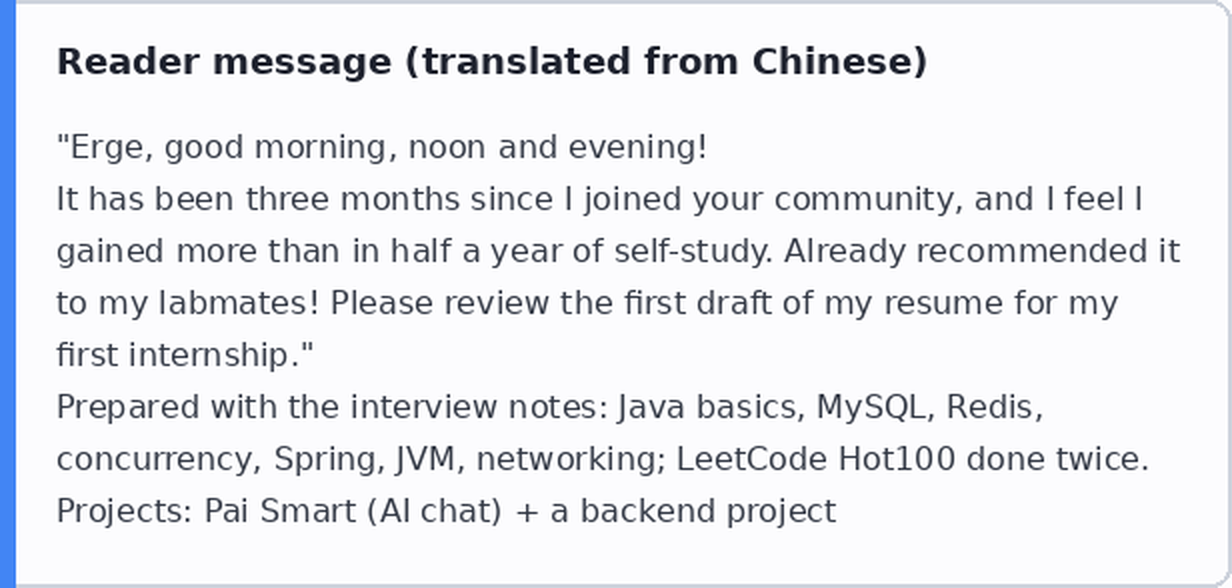Click the words "a backend project" at bottom

(693, 512)
